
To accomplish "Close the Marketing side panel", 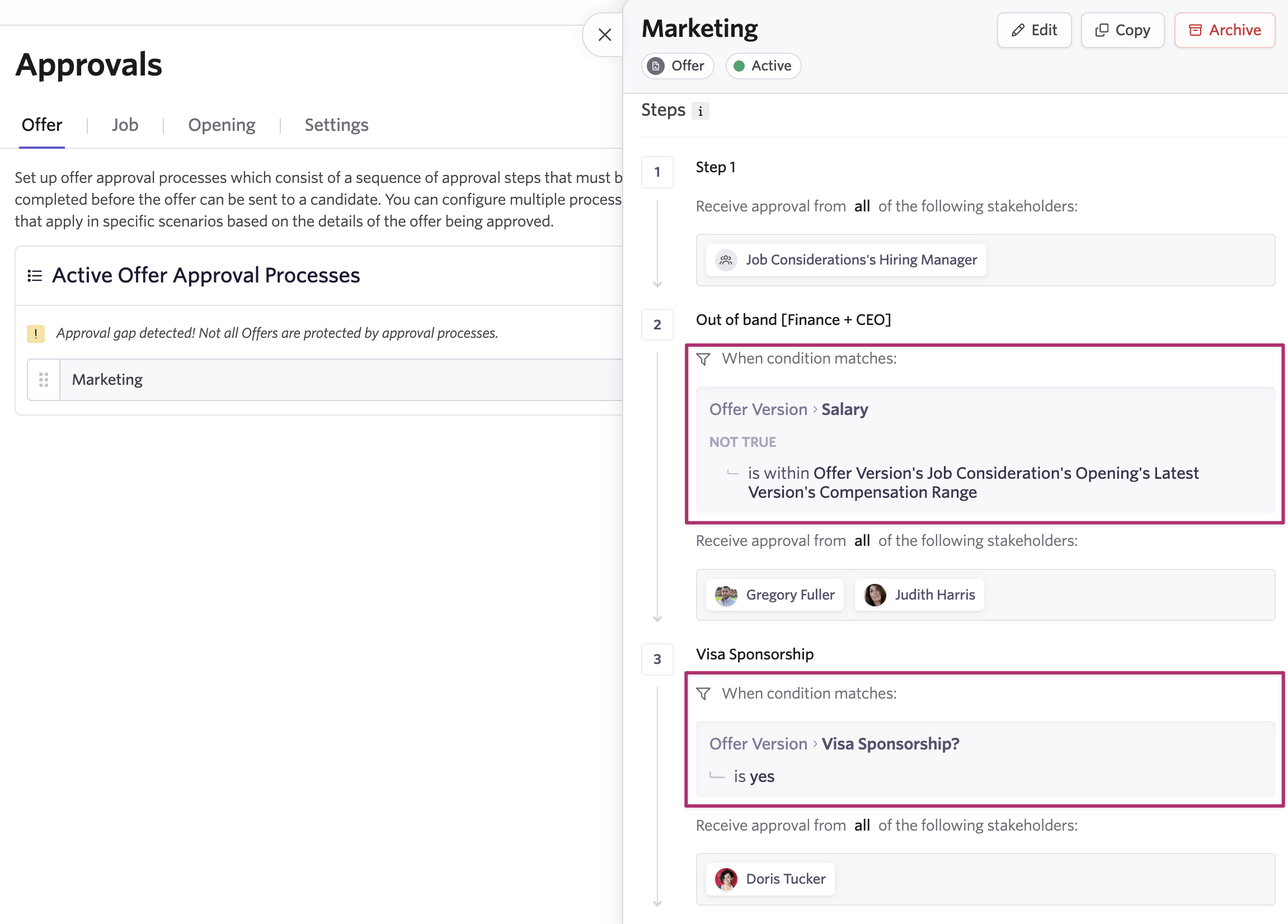I will point(604,35).
